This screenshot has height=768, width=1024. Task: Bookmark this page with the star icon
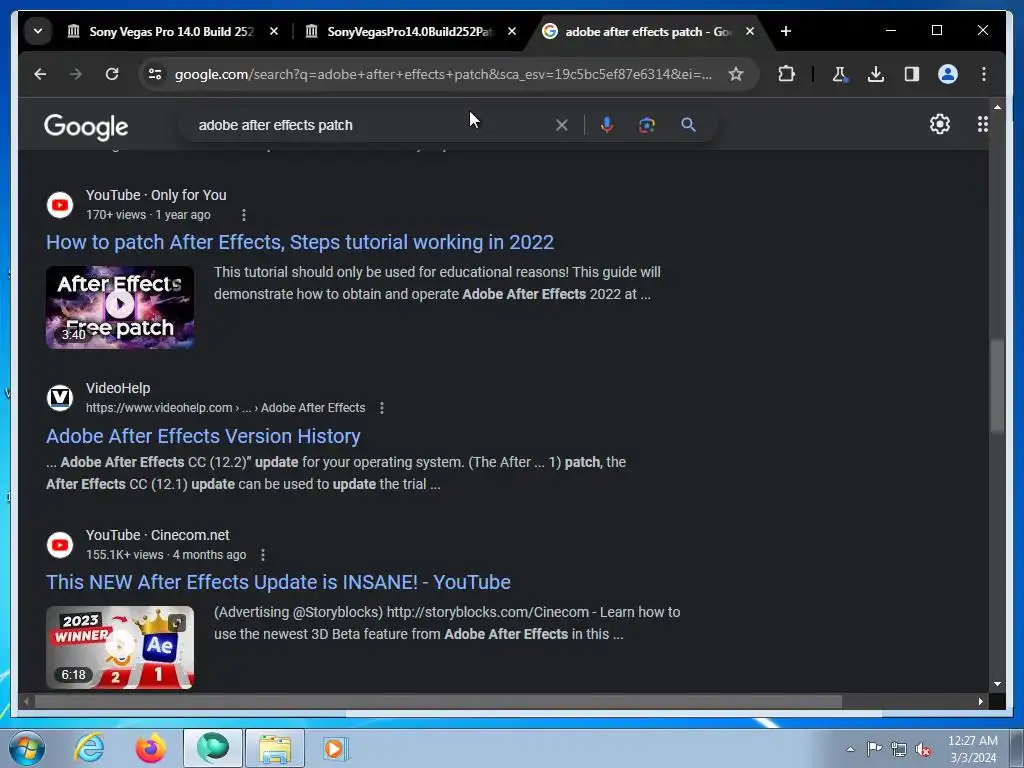coord(736,74)
